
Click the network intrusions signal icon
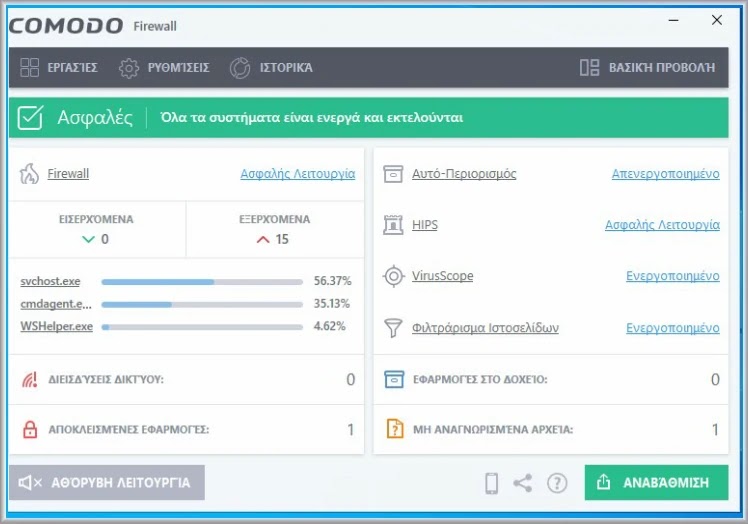point(30,379)
